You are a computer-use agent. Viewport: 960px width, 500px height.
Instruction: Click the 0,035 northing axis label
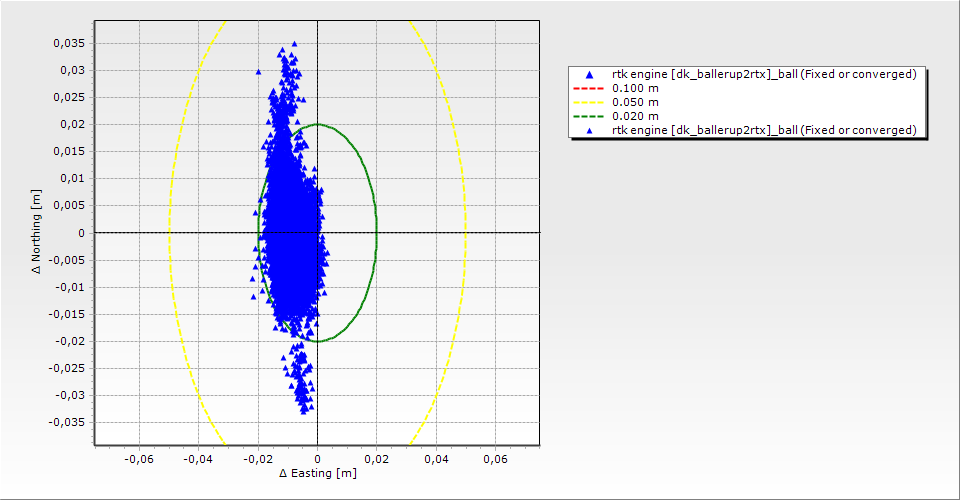[69, 43]
